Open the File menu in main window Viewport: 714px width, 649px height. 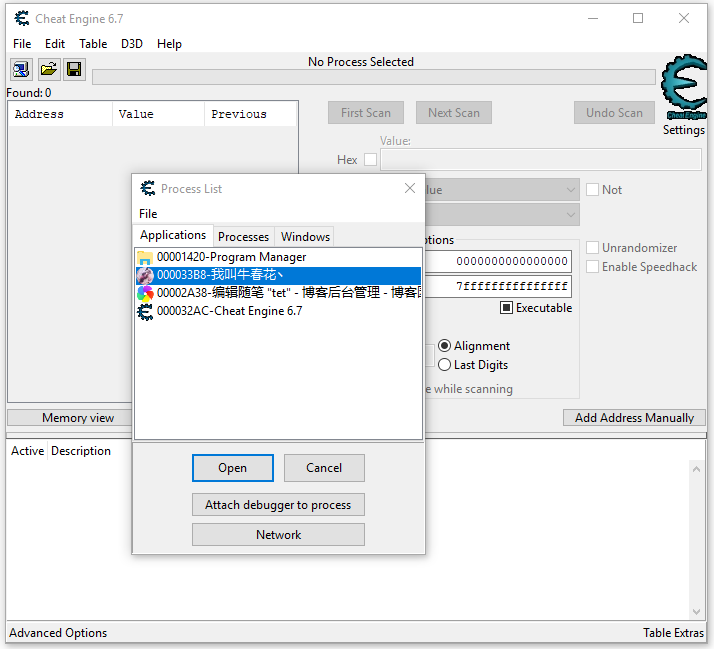[x=22, y=44]
